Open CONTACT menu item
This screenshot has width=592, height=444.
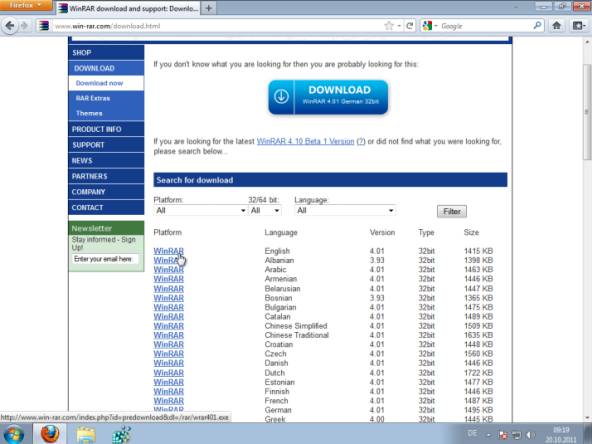pos(106,208)
